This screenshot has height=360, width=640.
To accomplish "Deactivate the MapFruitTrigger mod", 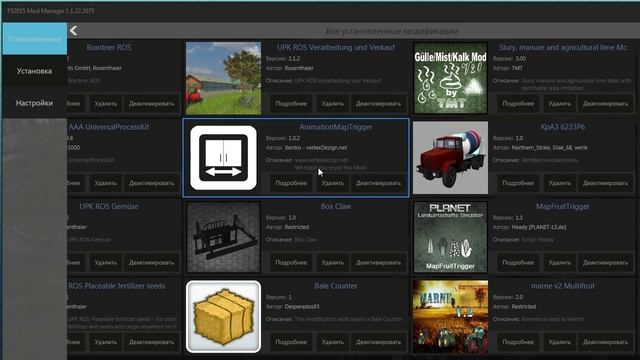I will pos(605,263).
